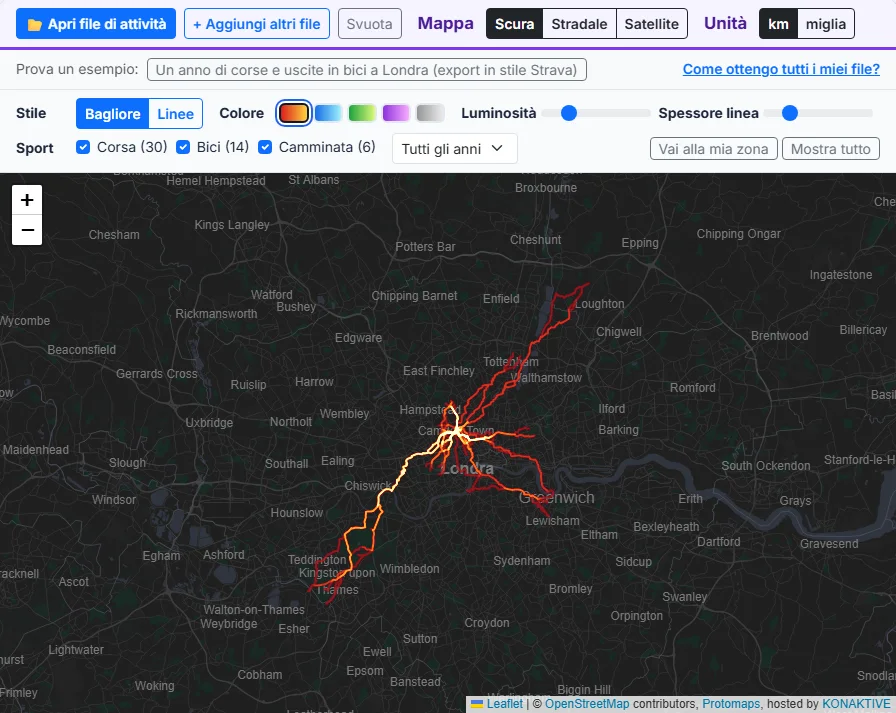Click the Slough label on map
The height and width of the screenshot is (713, 896).
tap(127, 463)
